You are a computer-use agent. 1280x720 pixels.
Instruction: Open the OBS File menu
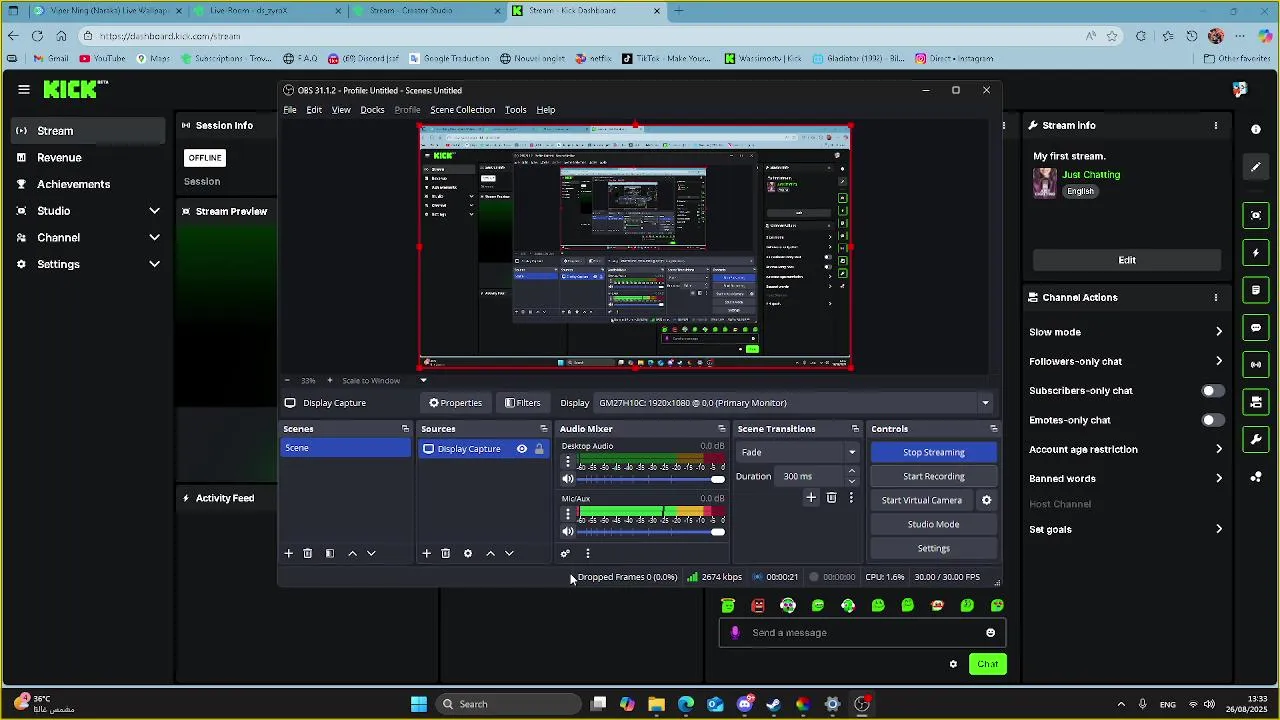click(x=290, y=110)
